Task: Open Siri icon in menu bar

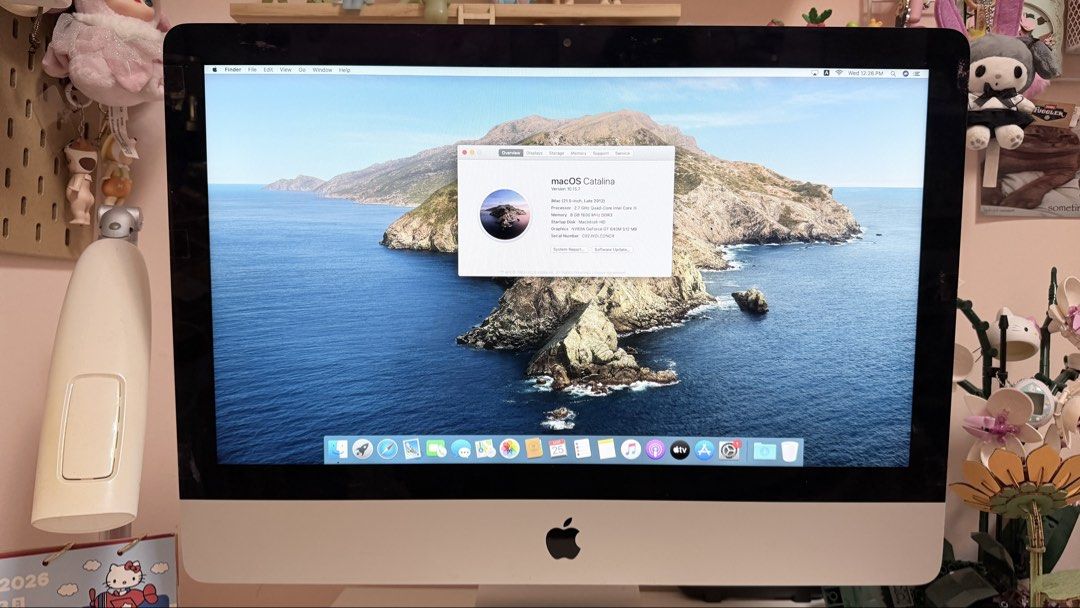Action: tap(905, 73)
